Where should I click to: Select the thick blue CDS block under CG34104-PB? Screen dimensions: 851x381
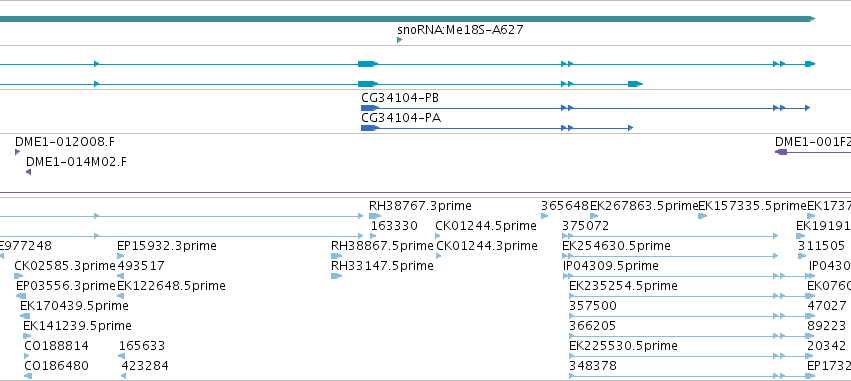(x=369, y=108)
